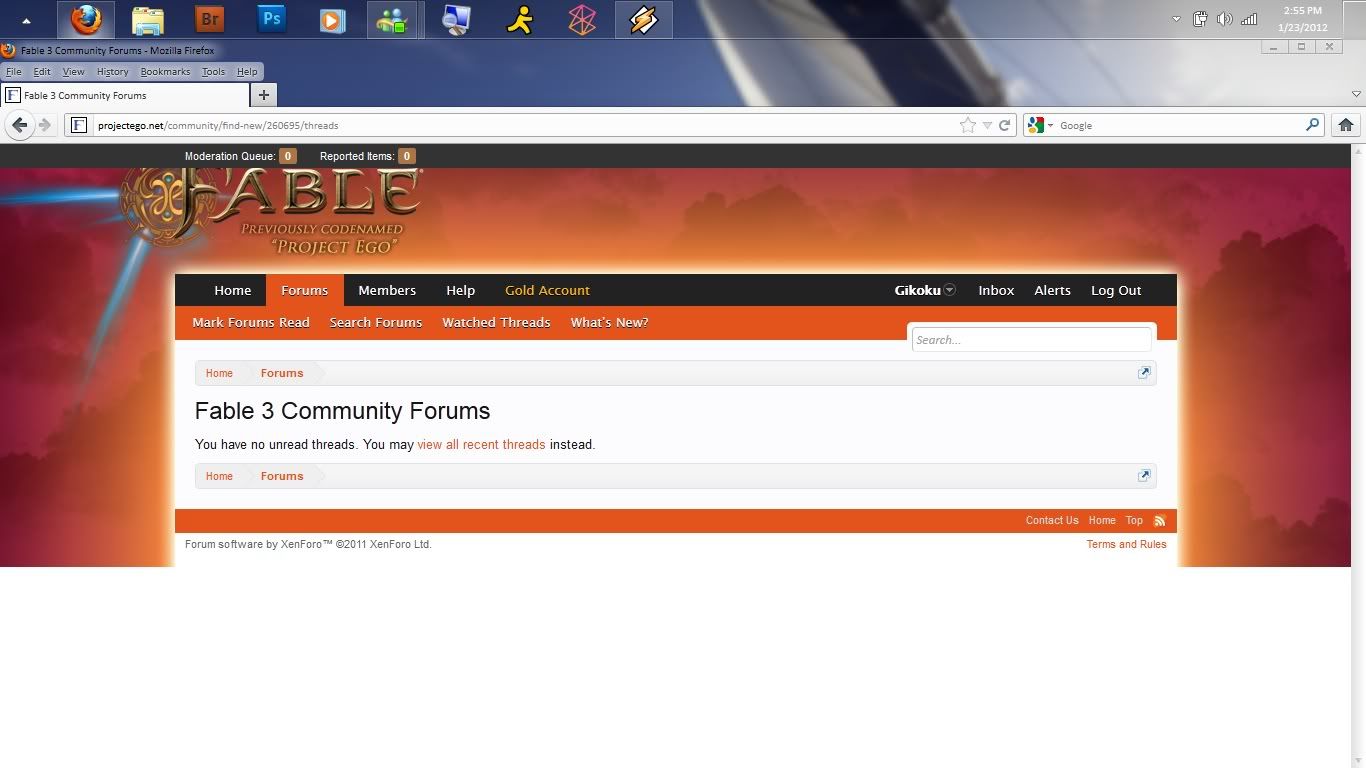Screen dimensions: 1366x768
Task: Open Contact Us footer link
Action: (x=1052, y=520)
